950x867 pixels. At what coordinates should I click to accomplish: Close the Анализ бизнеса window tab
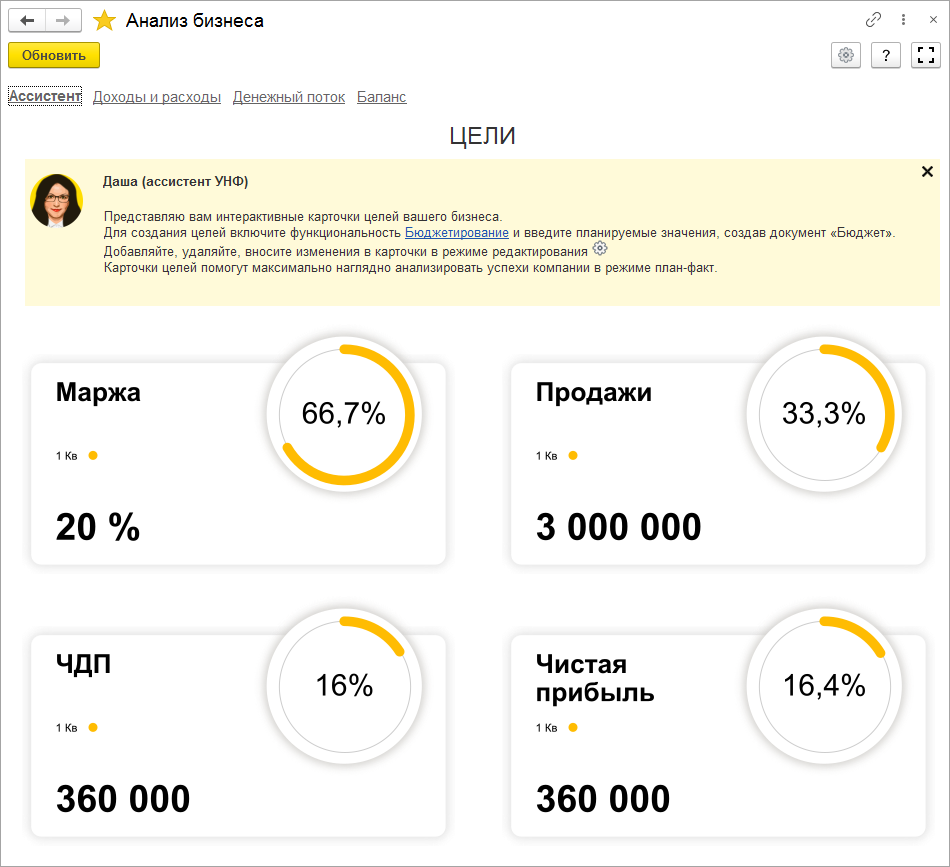point(933,20)
